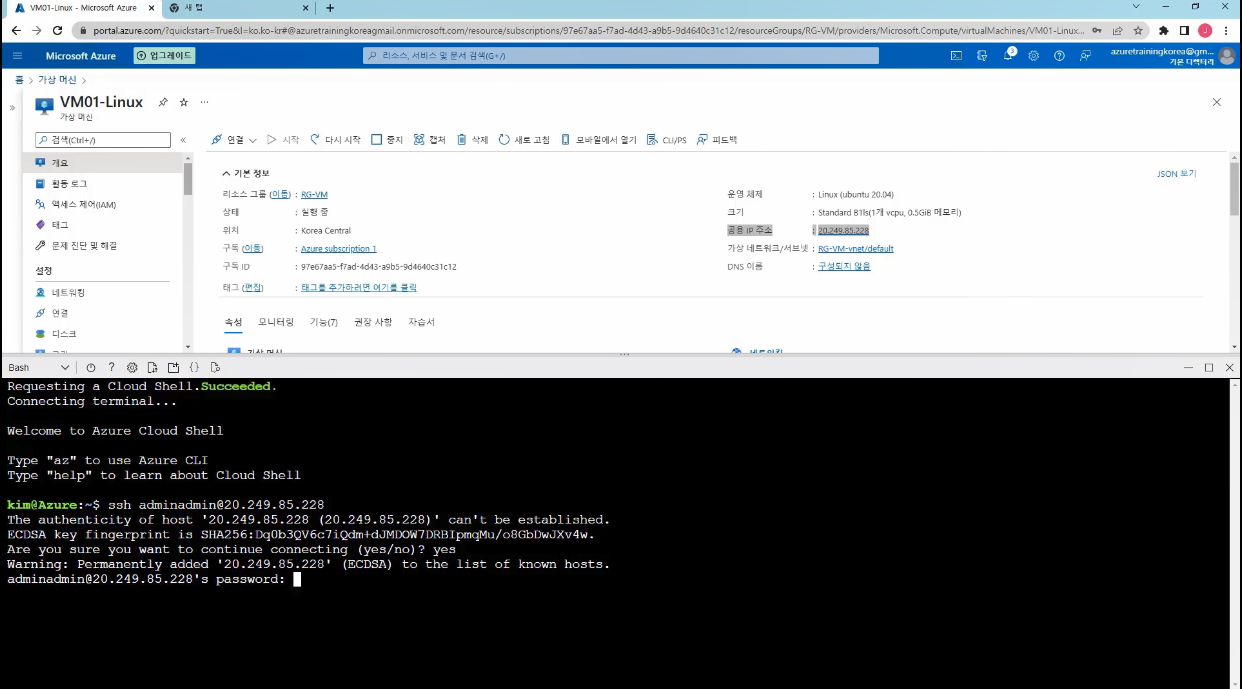Image resolution: width=1242 pixels, height=689 pixels.
Task: Open Azure subscription 1 link
Action: (x=338, y=248)
